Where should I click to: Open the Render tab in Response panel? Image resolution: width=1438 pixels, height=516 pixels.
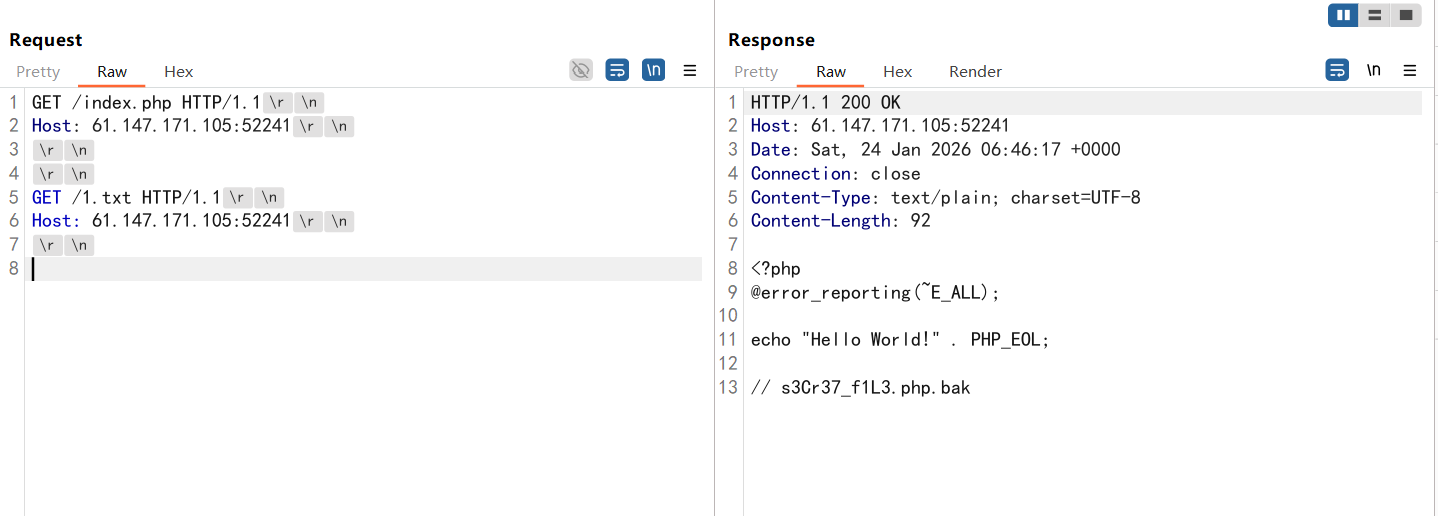(975, 72)
